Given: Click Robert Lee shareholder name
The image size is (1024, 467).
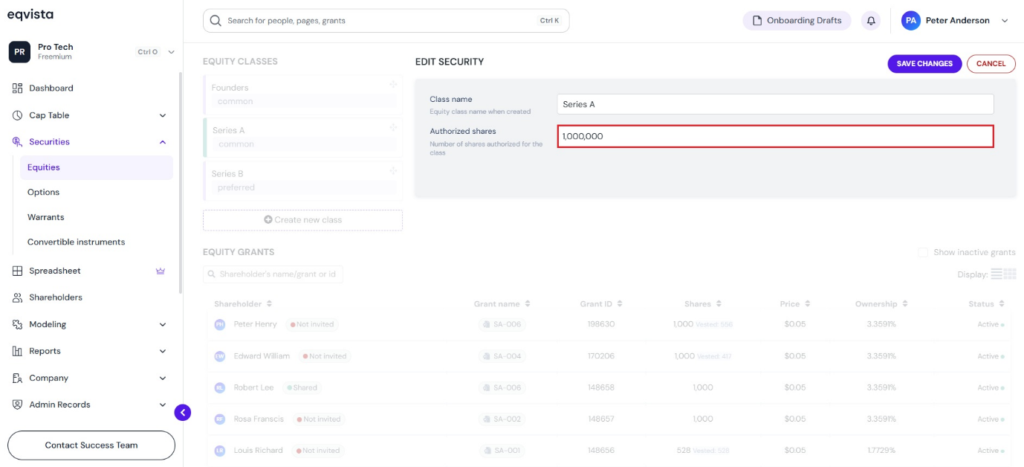Looking at the screenshot, I should pyautogui.click(x=253, y=387).
